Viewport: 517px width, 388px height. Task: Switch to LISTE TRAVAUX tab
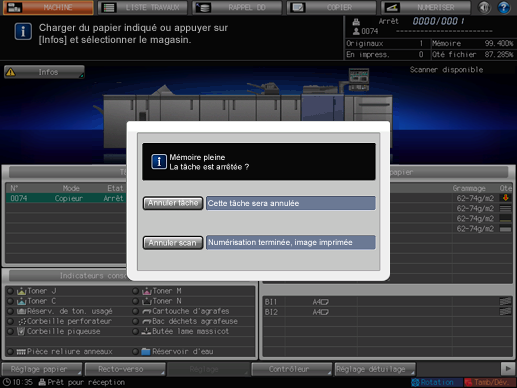[143, 7]
